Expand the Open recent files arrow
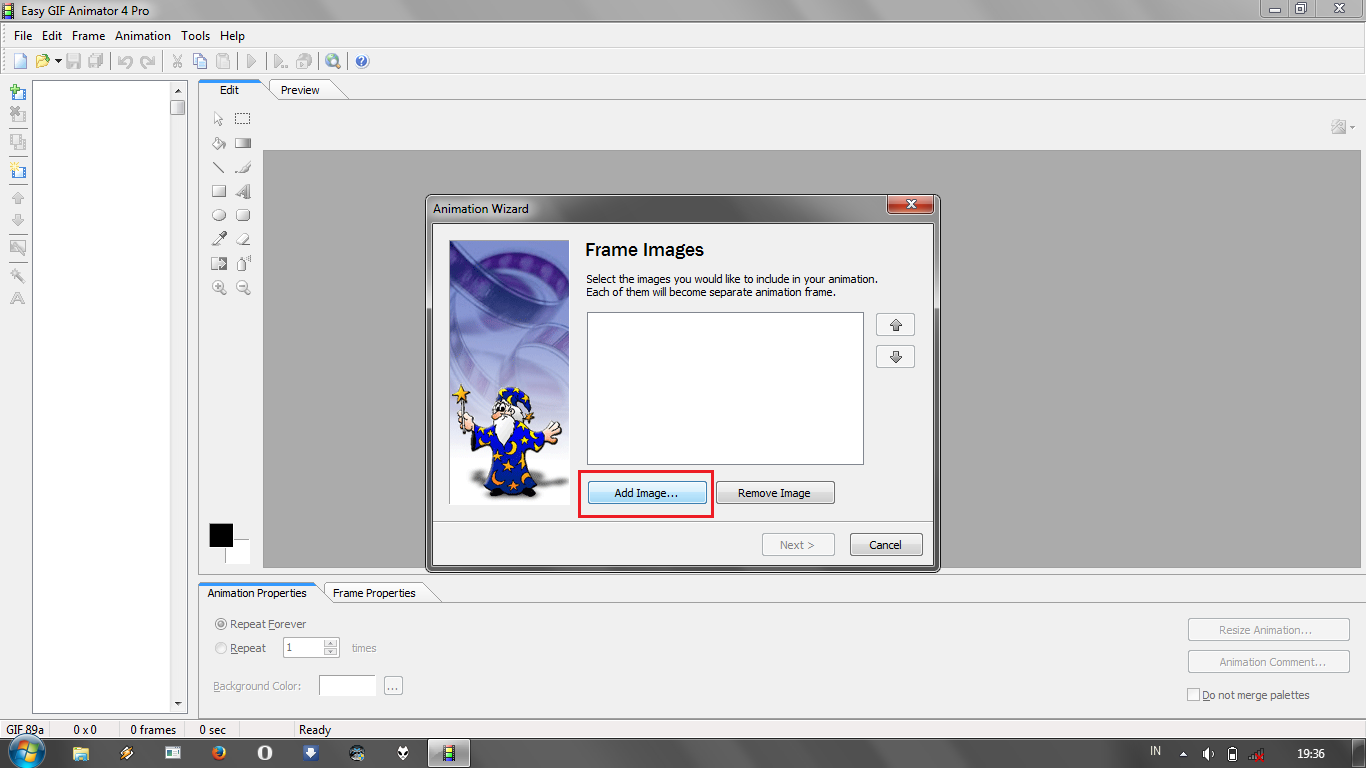The width and height of the screenshot is (1366, 768). [58, 62]
